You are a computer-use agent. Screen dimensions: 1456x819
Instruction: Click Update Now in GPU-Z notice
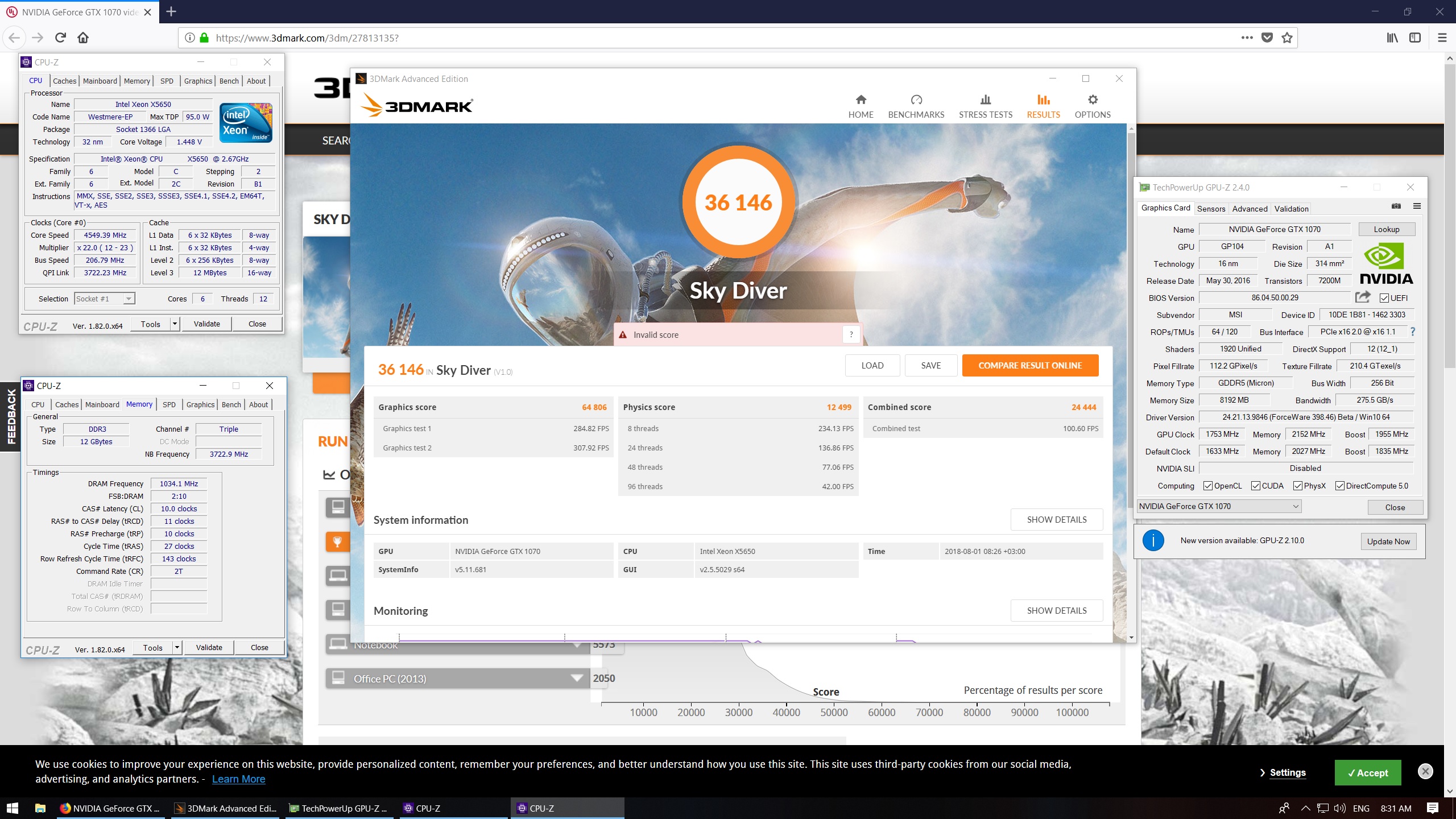[1388, 541]
